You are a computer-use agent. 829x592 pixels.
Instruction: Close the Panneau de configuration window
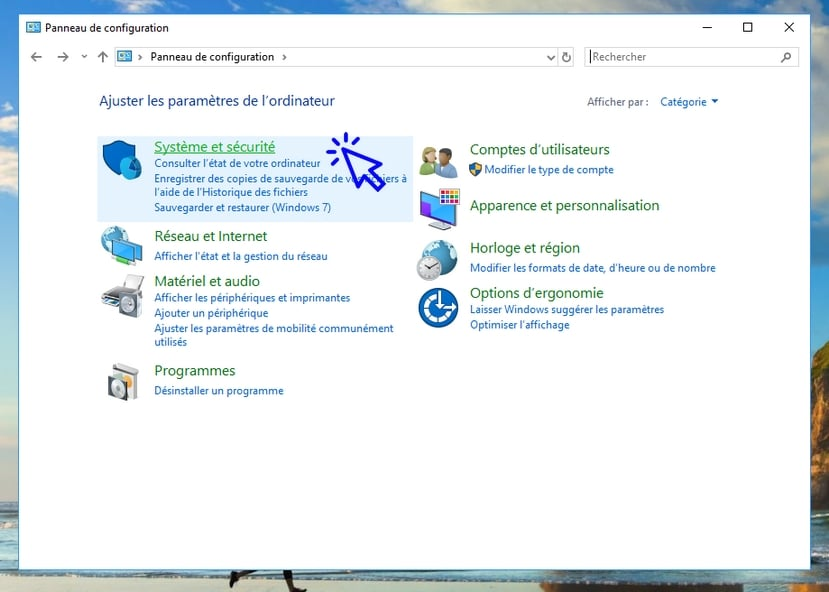789,27
